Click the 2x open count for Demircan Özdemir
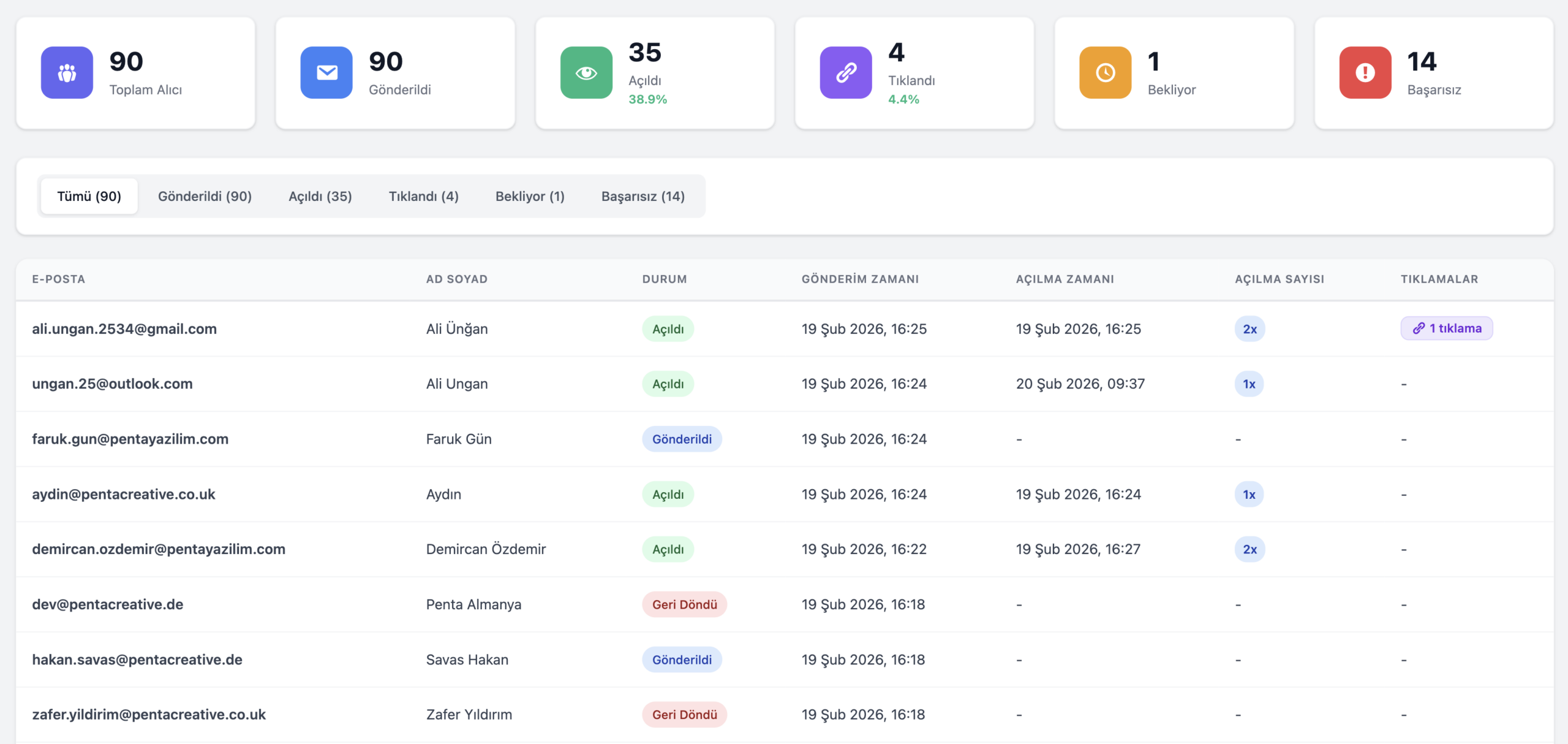This screenshot has height=744, width=1568. coord(1249,550)
